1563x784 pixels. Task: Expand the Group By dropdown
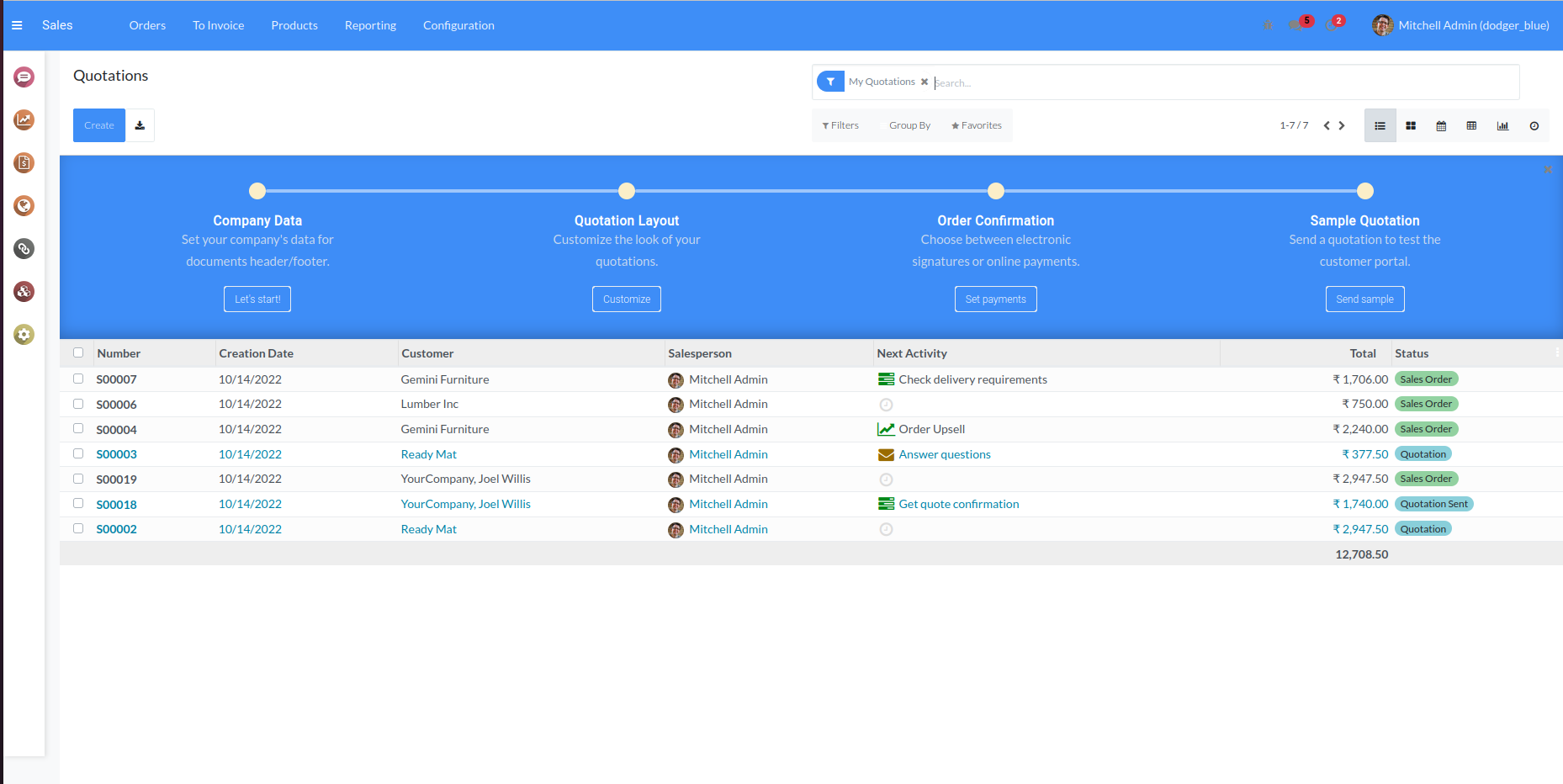coord(909,125)
